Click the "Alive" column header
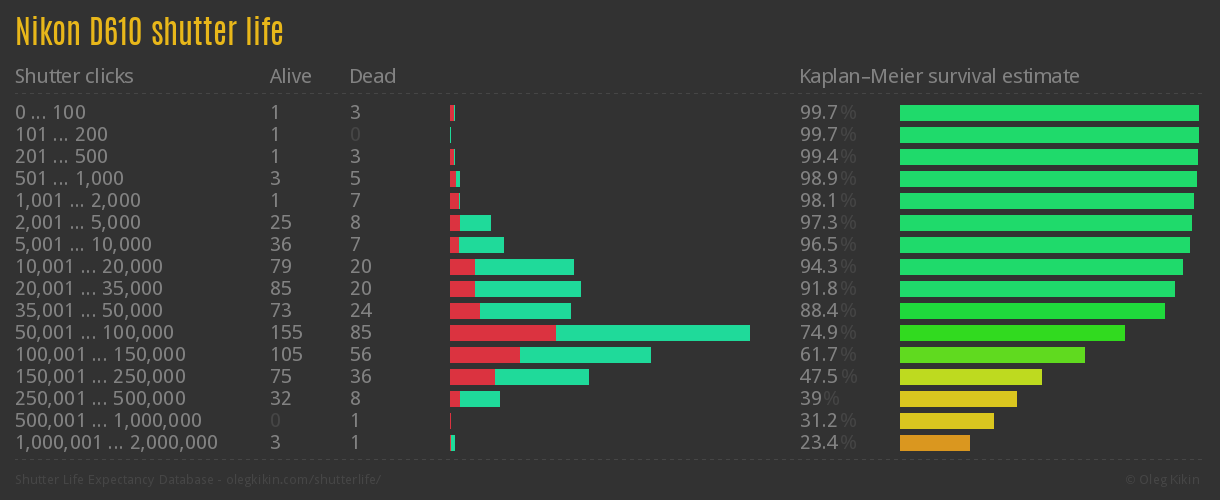This screenshot has width=1220, height=500. click(x=290, y=76)
